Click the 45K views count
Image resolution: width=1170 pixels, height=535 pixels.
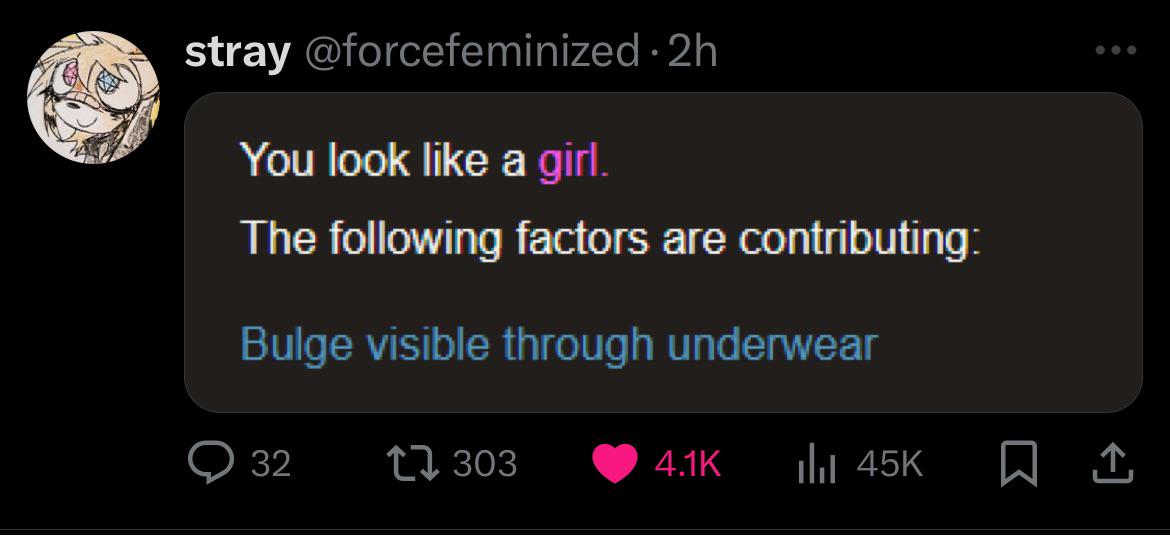[x=889, y=463]
